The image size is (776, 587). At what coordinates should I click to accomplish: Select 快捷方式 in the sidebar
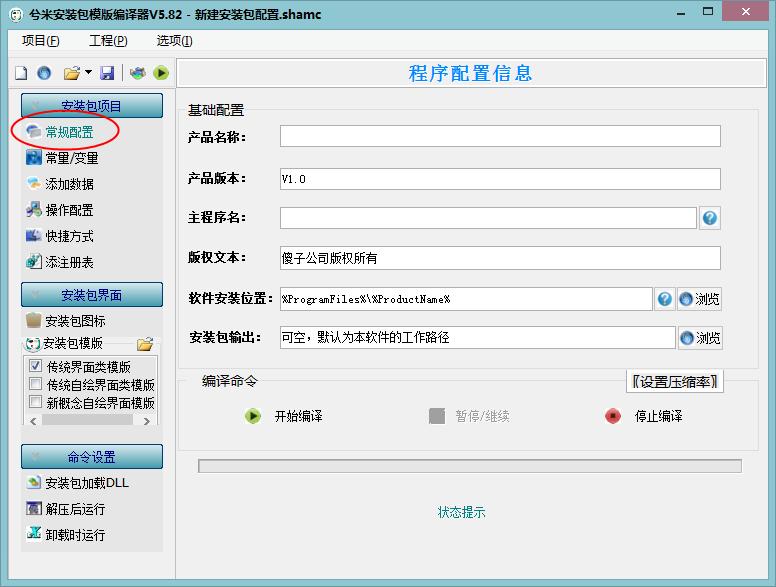click(60, 236)
